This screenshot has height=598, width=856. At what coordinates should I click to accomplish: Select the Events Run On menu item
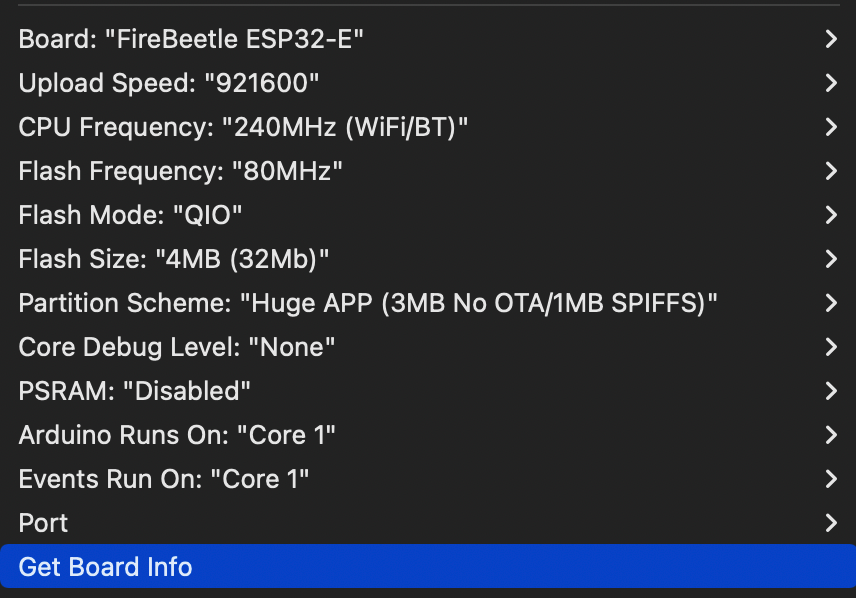[x=428, y=479]
